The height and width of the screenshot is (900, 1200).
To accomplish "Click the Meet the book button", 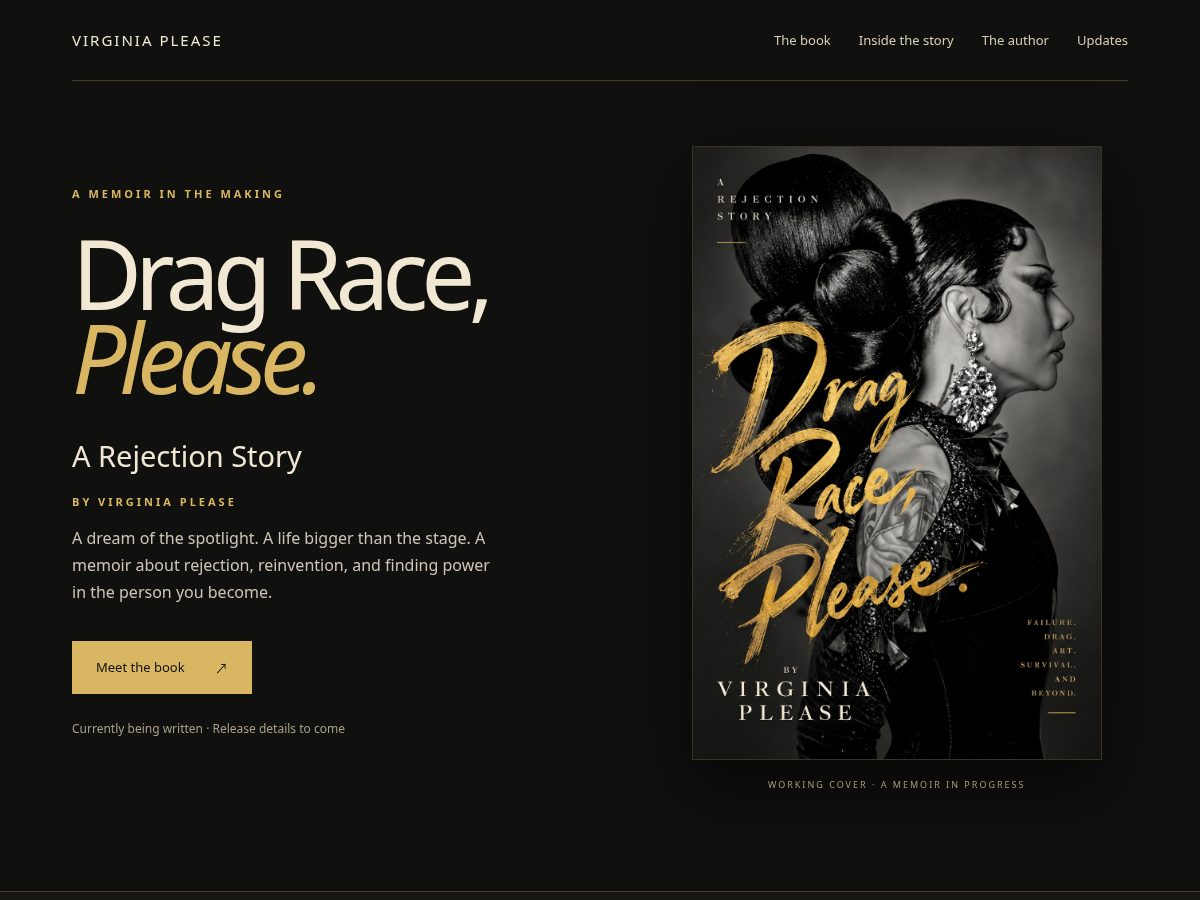I will pyautogui.click(x=162, y=667).
